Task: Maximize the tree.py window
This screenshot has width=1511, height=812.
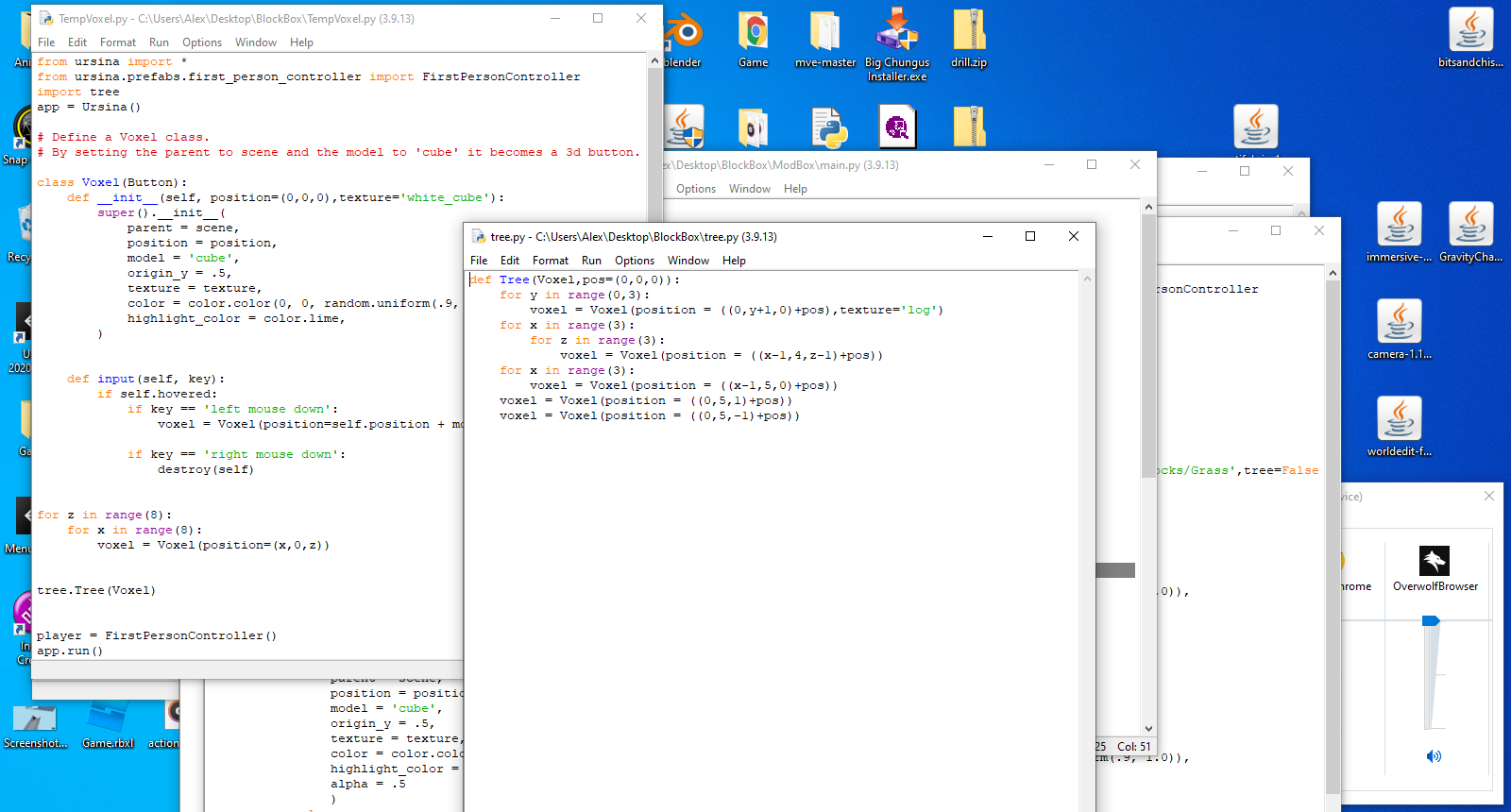Action: 1030,236
